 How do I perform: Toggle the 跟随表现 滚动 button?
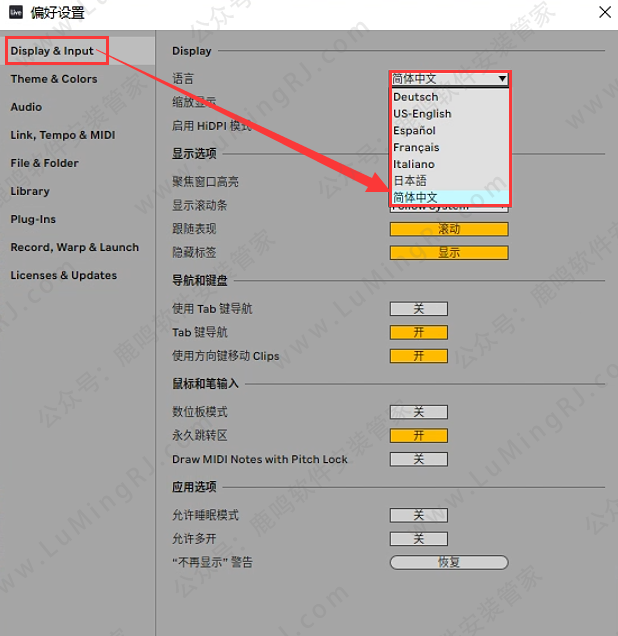[x=449, y=229]
